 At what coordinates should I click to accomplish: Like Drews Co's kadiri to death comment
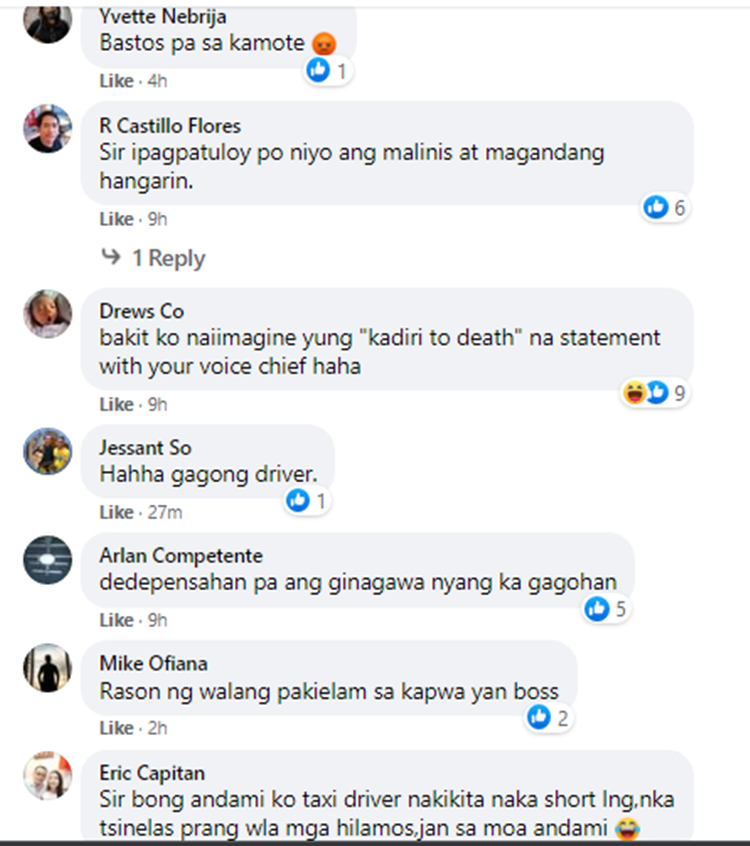[116, 404]
